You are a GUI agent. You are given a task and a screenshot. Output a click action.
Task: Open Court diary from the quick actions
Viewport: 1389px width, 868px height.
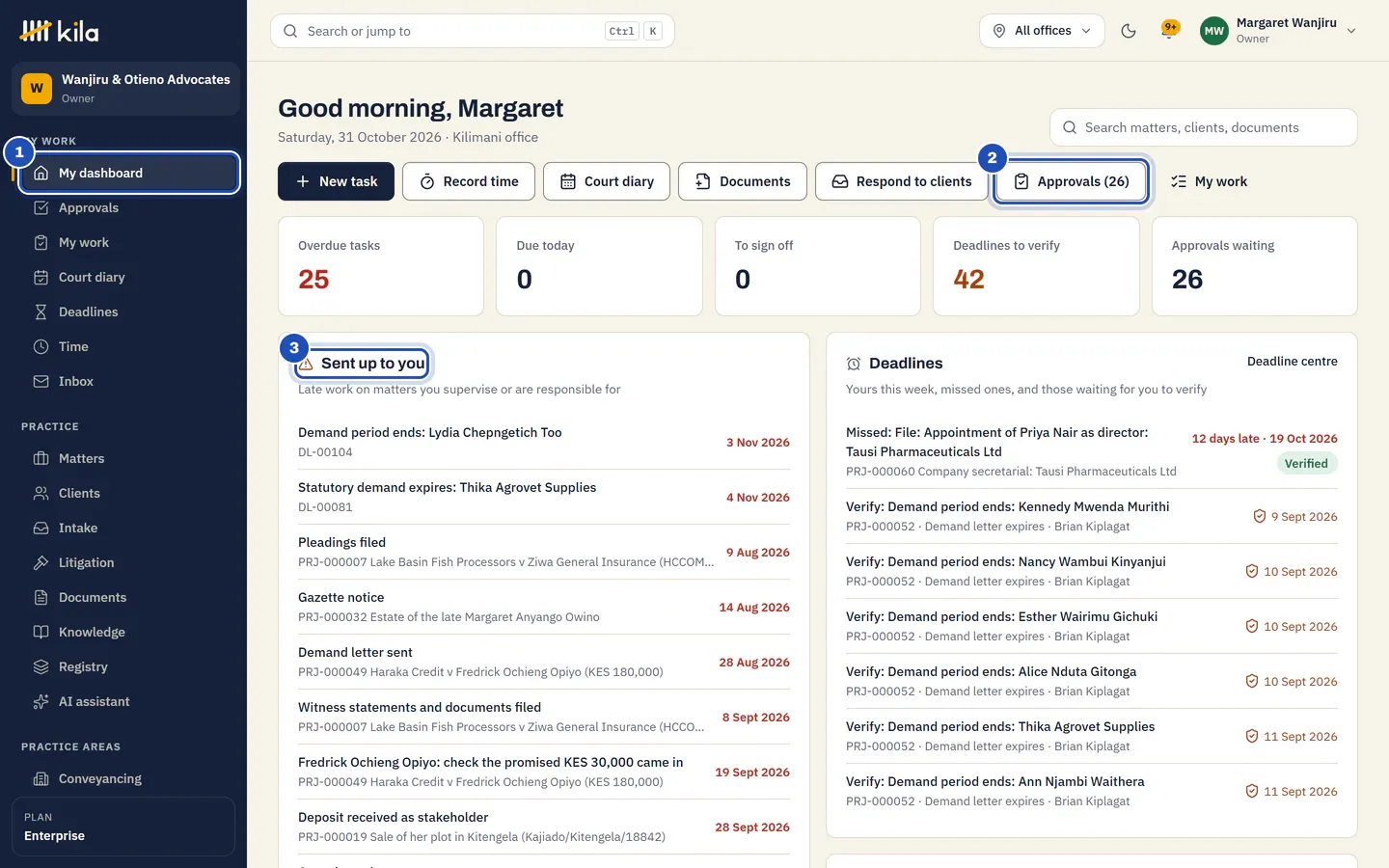[607, 181]
